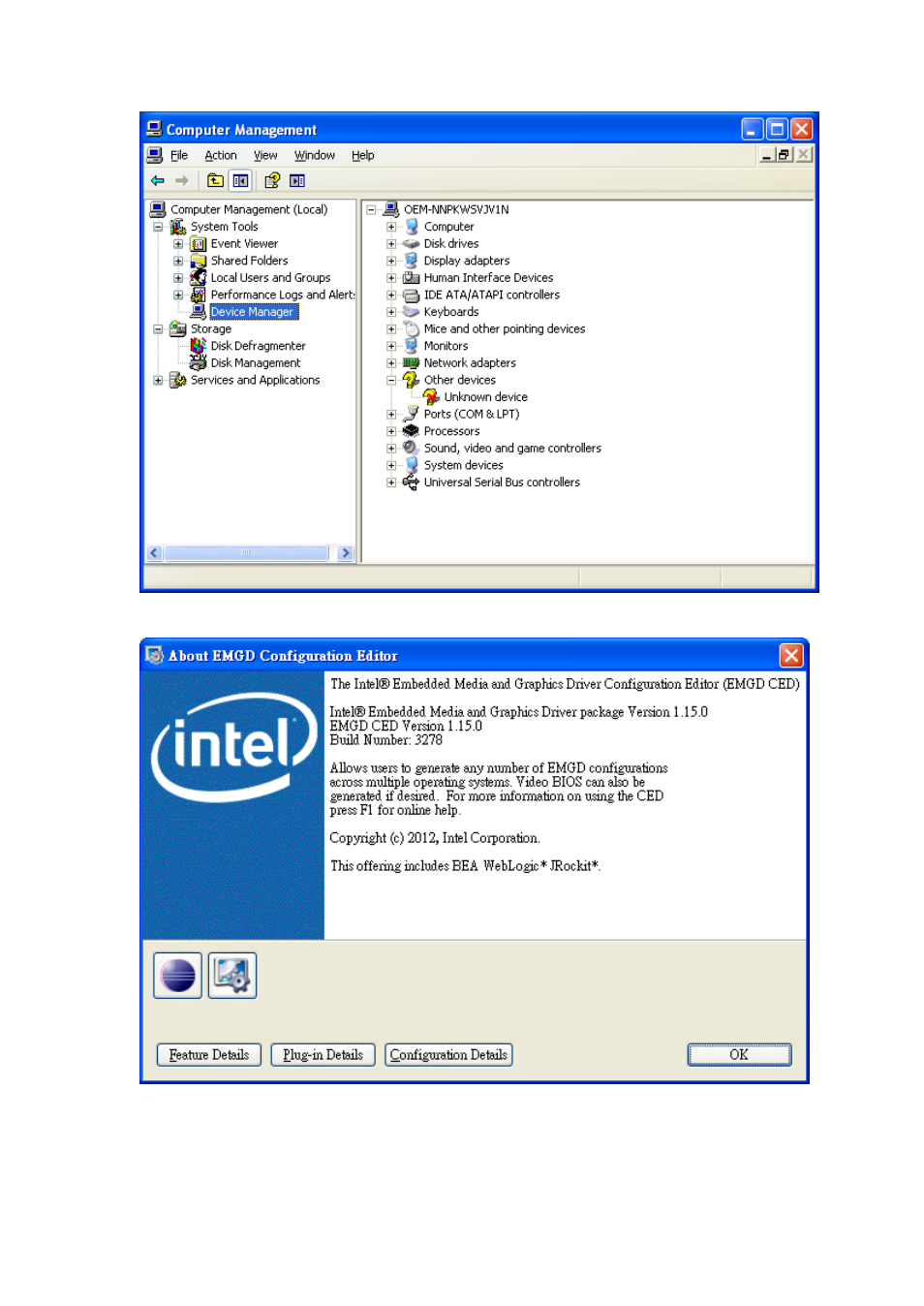The height and width of the screenshot is (1306, 924).
Task: Click Services and Applications icon
Action: pos(178,381)
